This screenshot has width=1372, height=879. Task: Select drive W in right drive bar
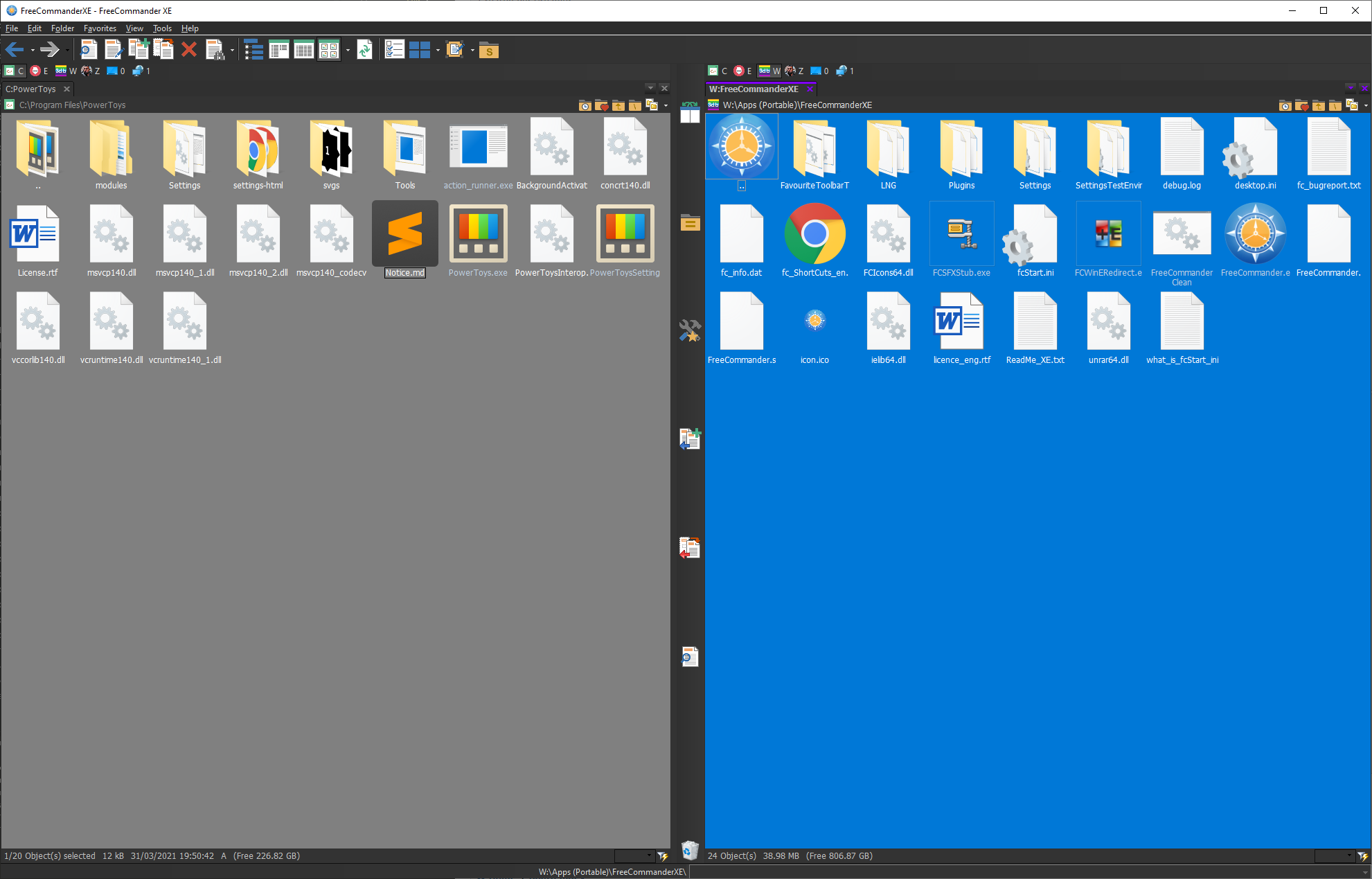click(769, 71)
